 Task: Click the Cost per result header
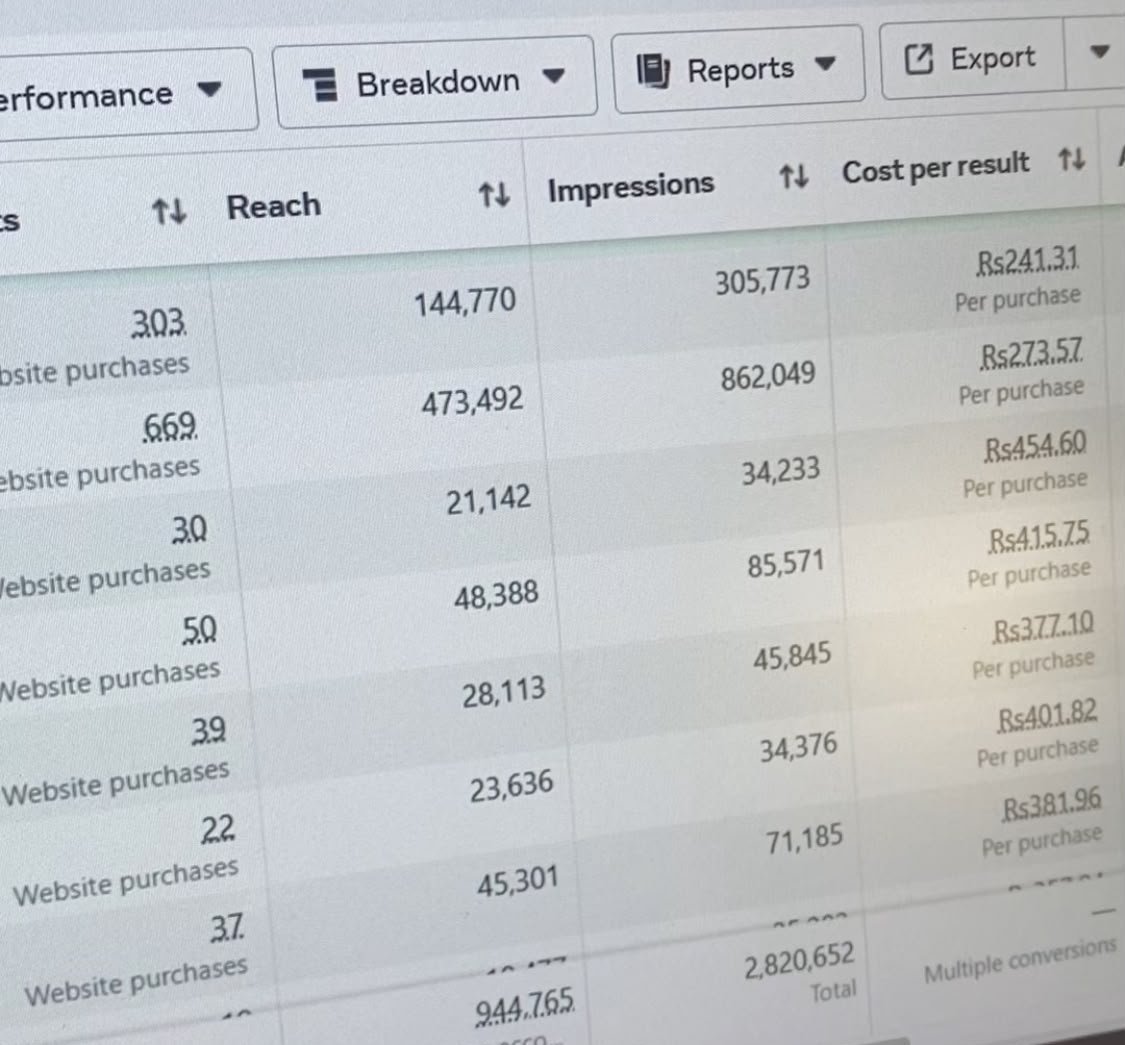click(x=936, y=168)
